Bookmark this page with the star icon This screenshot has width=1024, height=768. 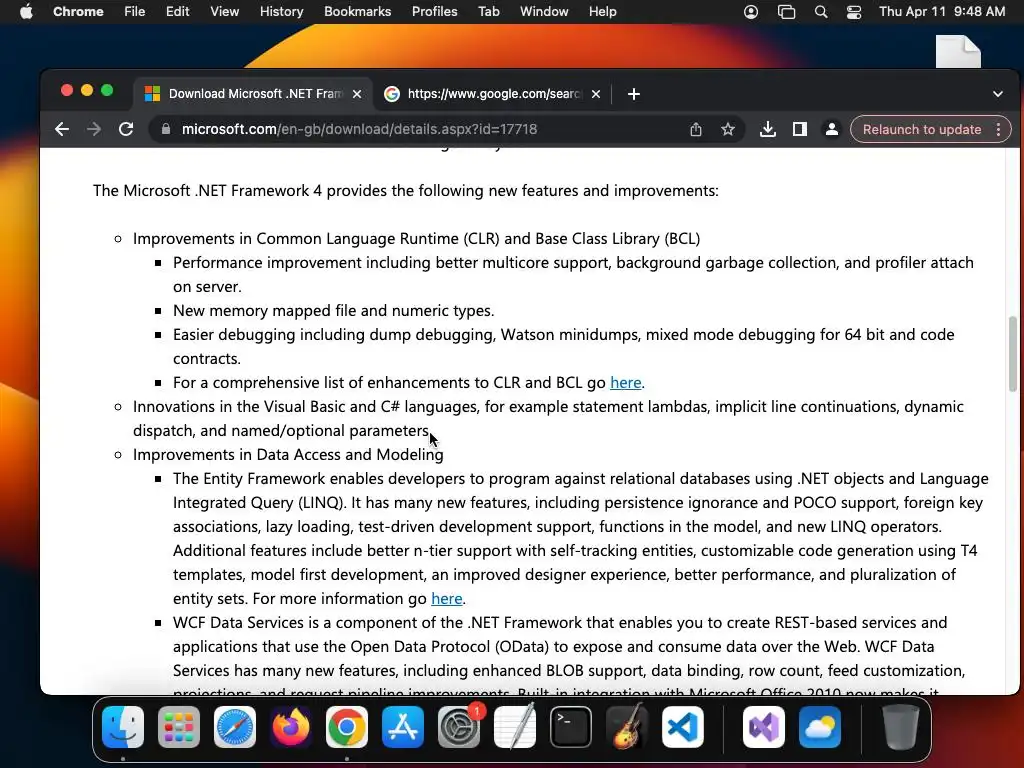728,129
